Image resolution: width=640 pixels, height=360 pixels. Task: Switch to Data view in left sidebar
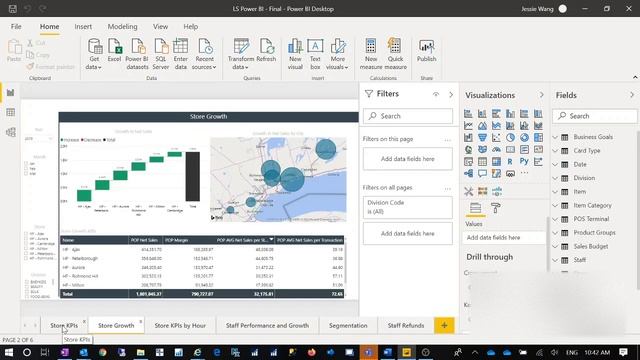11,112
